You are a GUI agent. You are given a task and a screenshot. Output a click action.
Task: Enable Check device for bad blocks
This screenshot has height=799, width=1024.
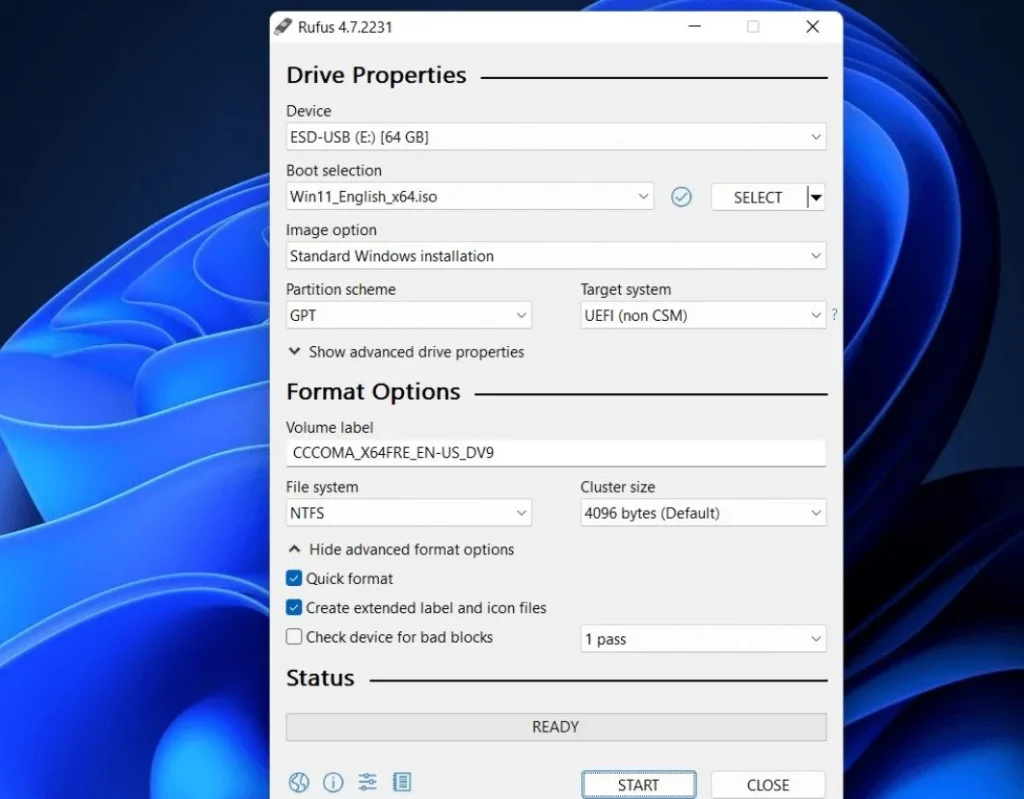coord(294,637)
